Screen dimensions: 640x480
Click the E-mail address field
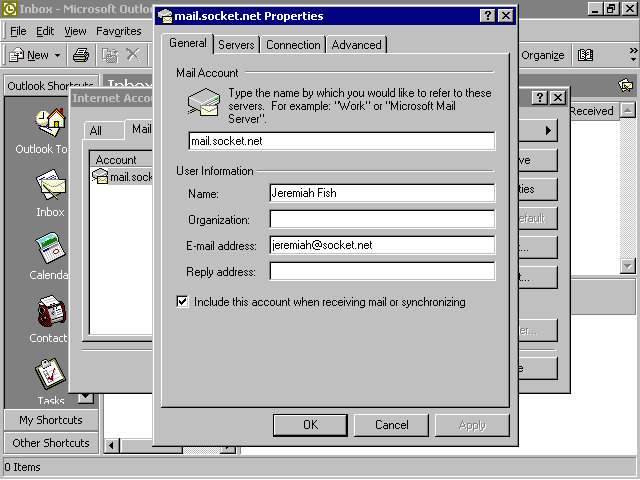coord(382,245)
